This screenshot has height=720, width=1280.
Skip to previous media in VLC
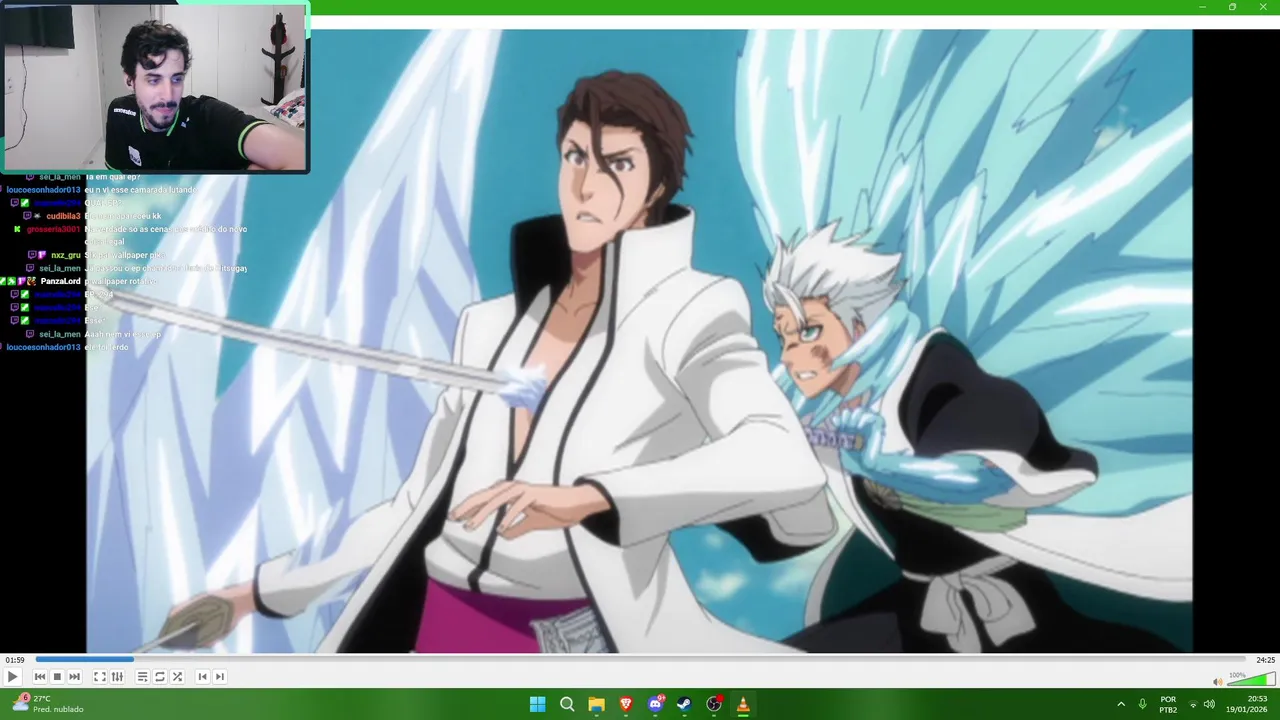click(40, 677)
